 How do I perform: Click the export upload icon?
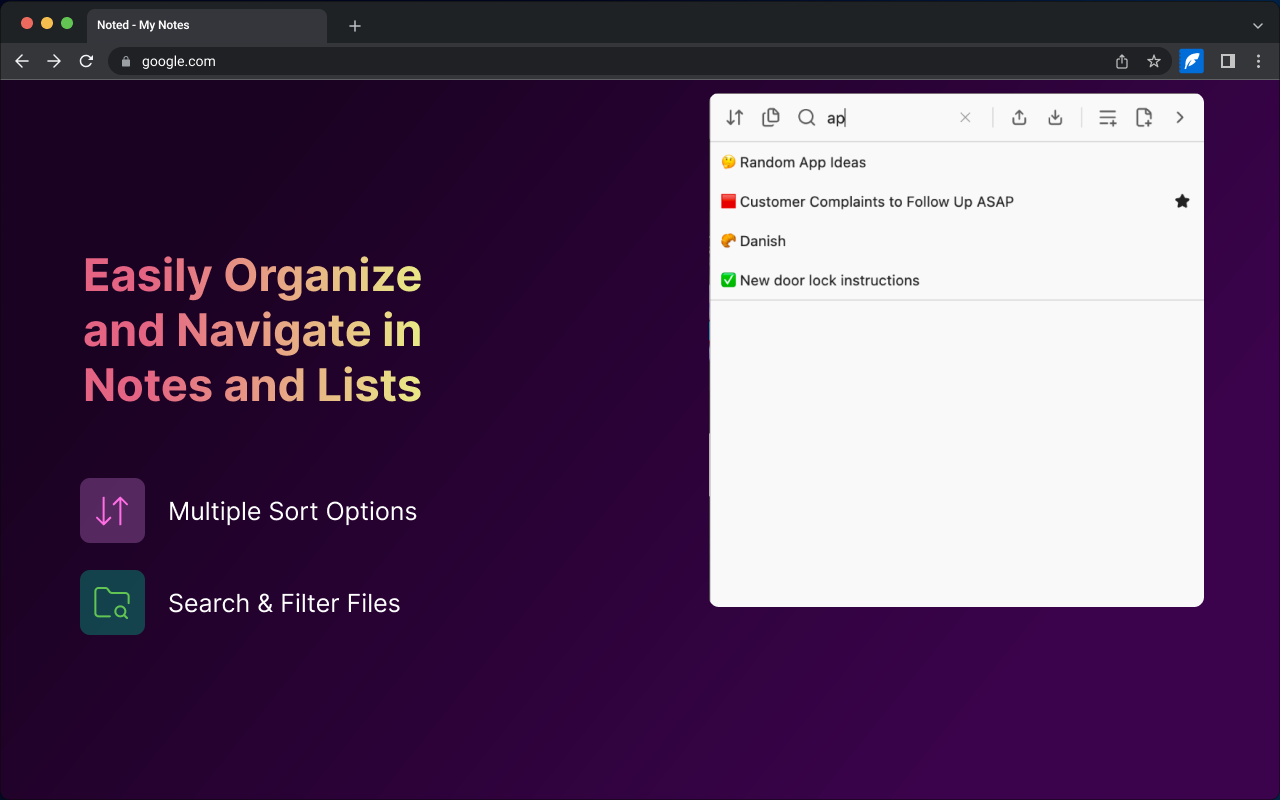1019,118
